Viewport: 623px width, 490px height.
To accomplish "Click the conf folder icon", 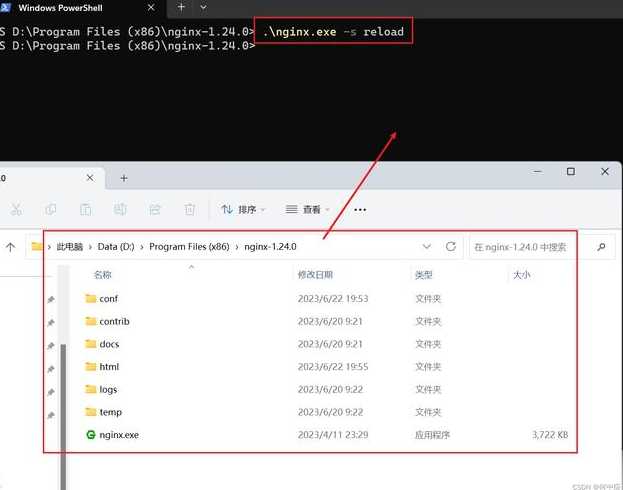I will coord(91,298).
